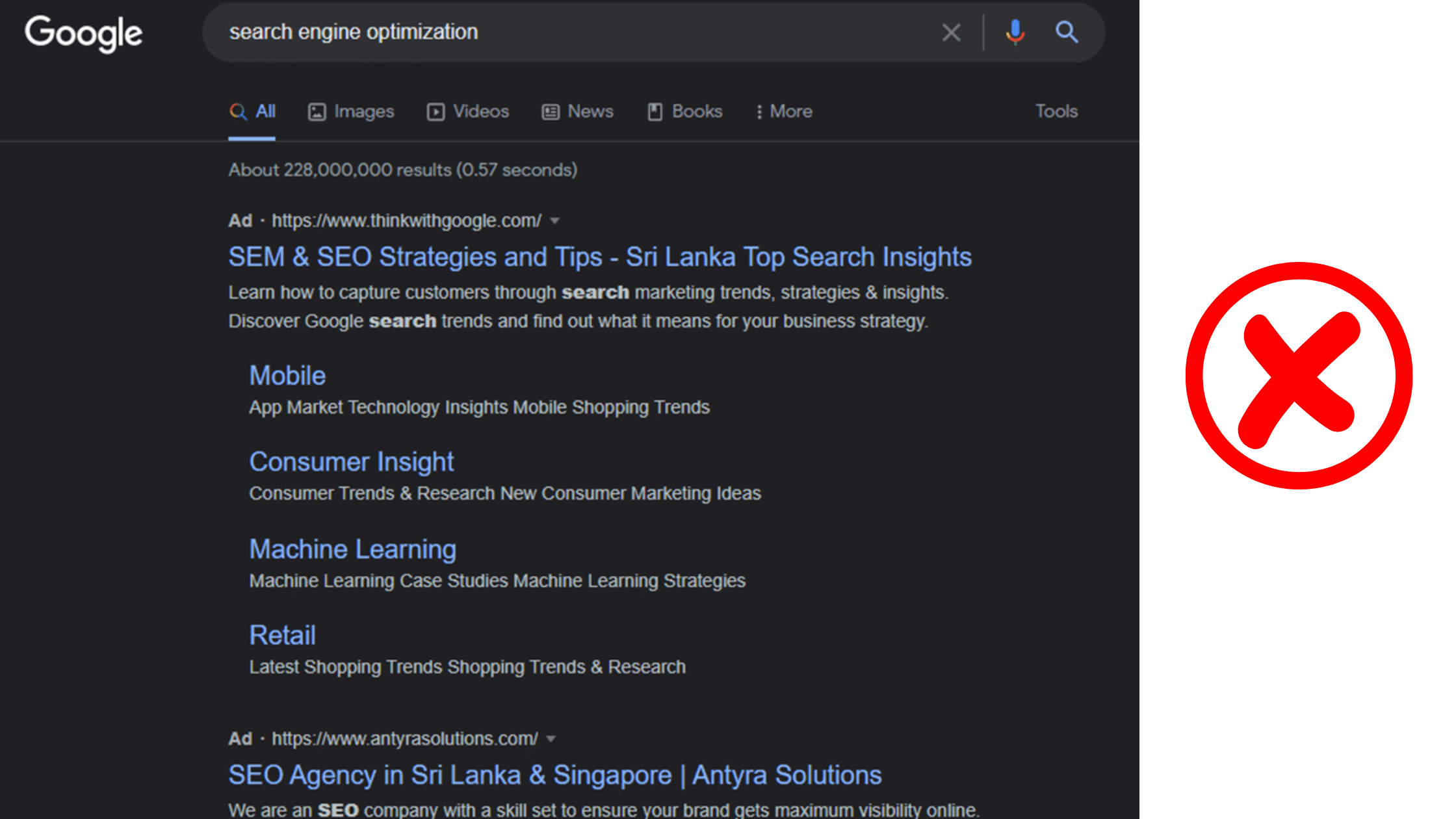The image size is (1456, 819).
Task: Open the Retail sitelink
Action: pyautogui.click(x=282, y=634)
